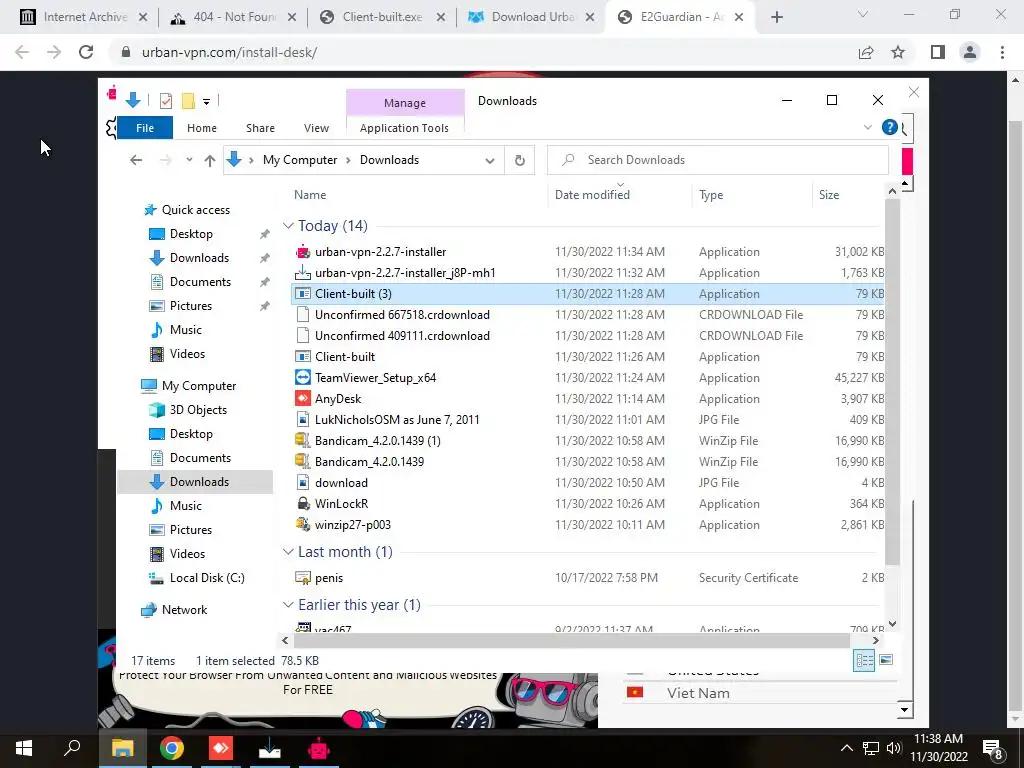Select the Bandicam_4.2.0.1439 (1) WinZip icon
The image size is (1024, 768).
click(x=302, y=440)
